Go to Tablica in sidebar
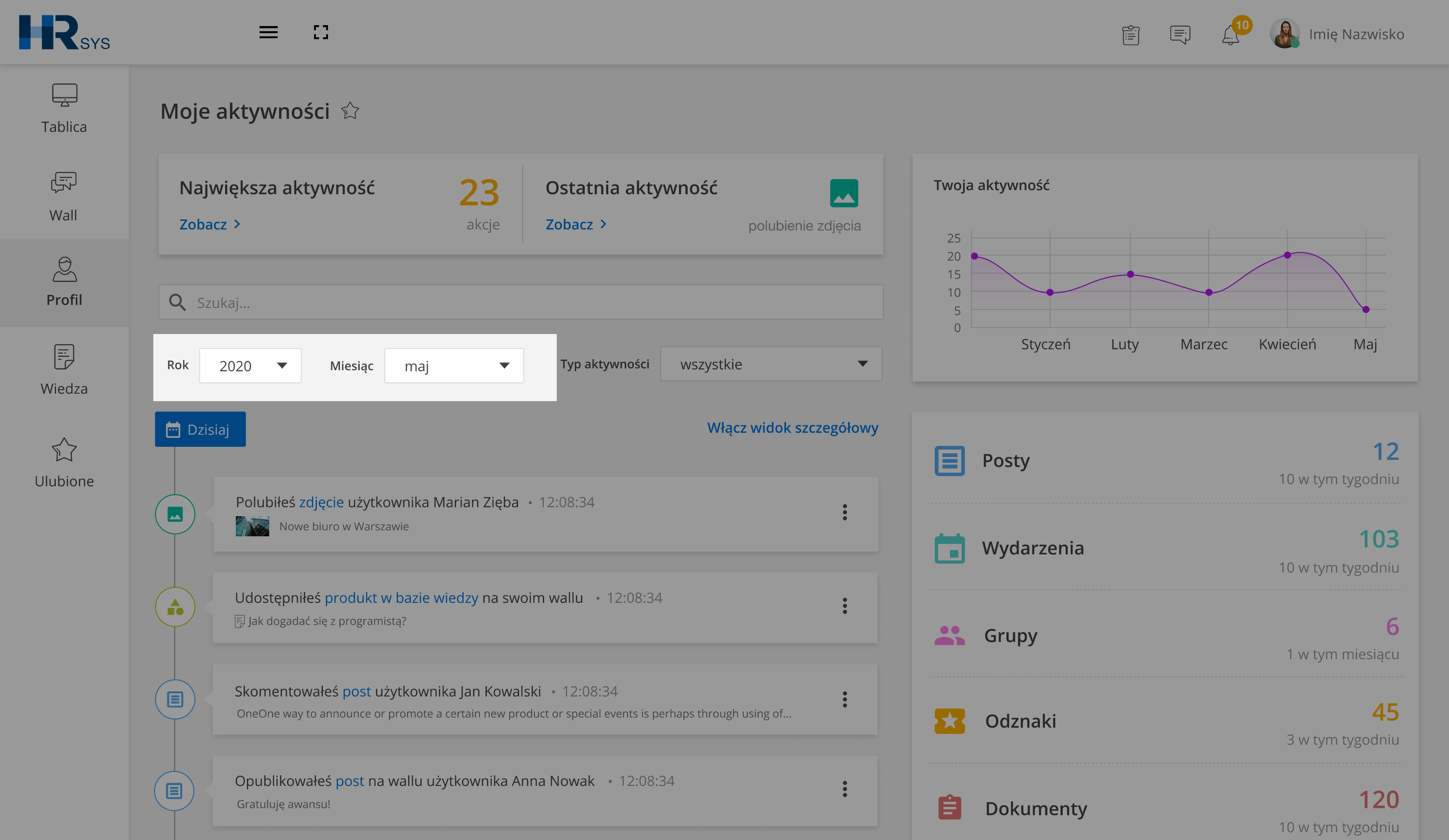Screen dimensions: 1449x840 (64, 109)
